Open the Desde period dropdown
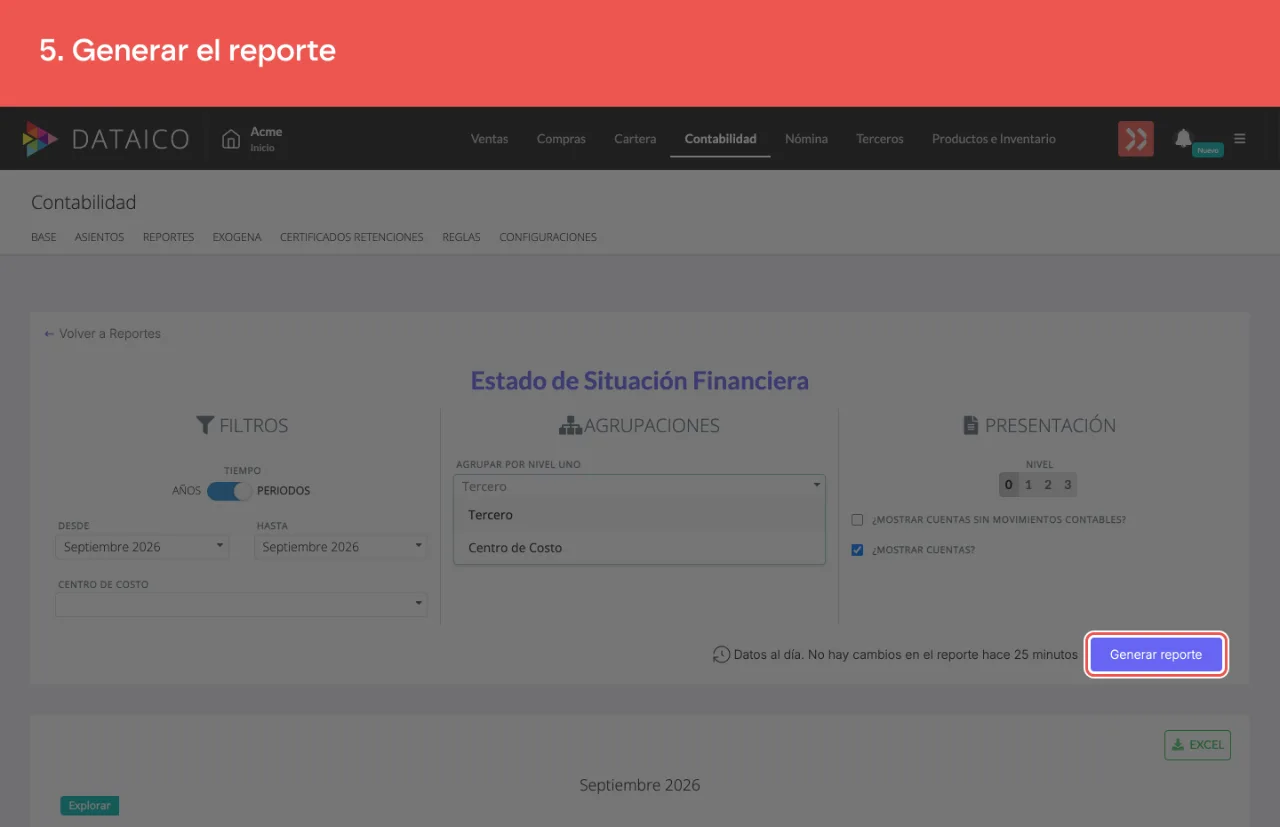Viewport: 1280px width, 827px height. point(142,547)
